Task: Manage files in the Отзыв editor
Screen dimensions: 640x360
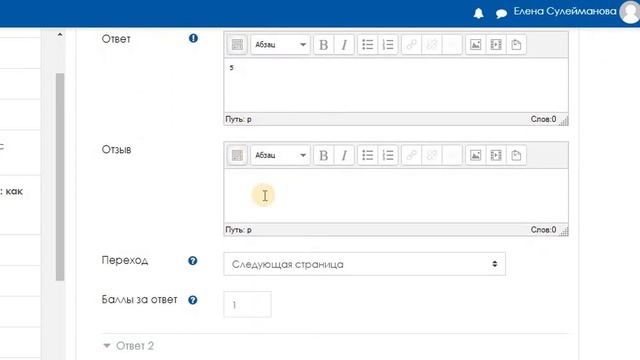Action: pyautogui.click(x=516, y=155)
